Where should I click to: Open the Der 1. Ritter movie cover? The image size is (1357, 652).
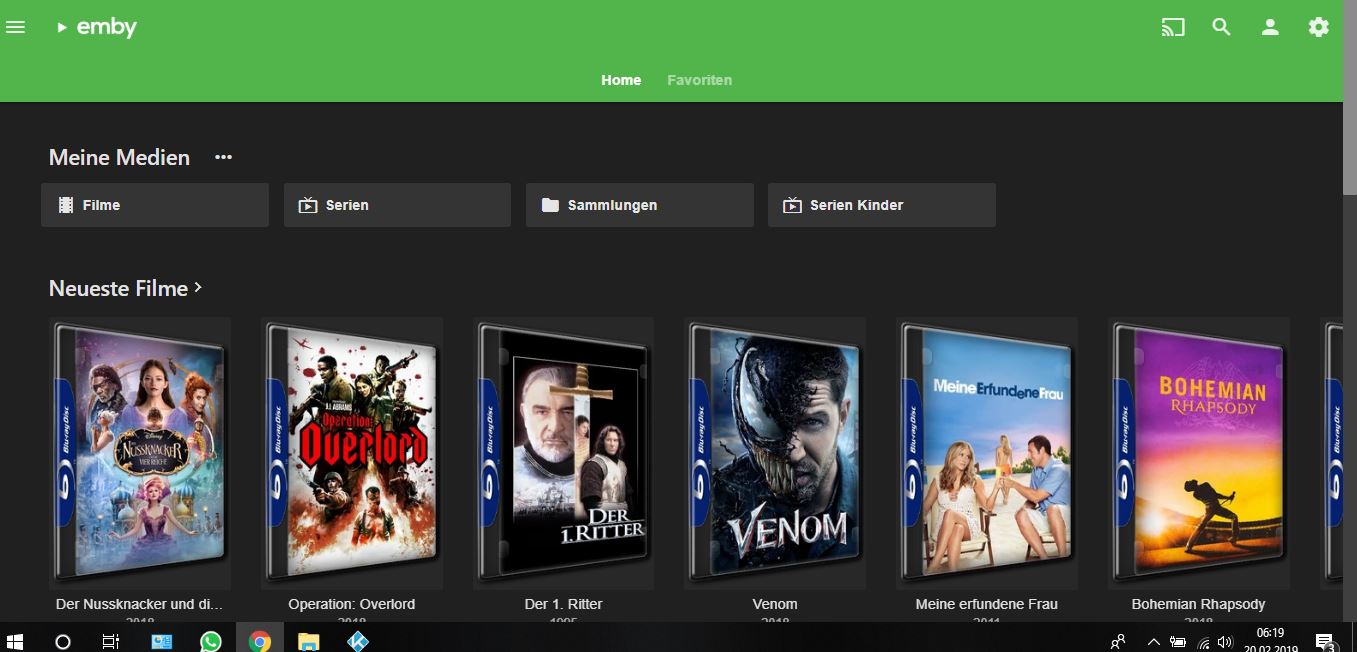pyautogui.click(x=564, y=453)
